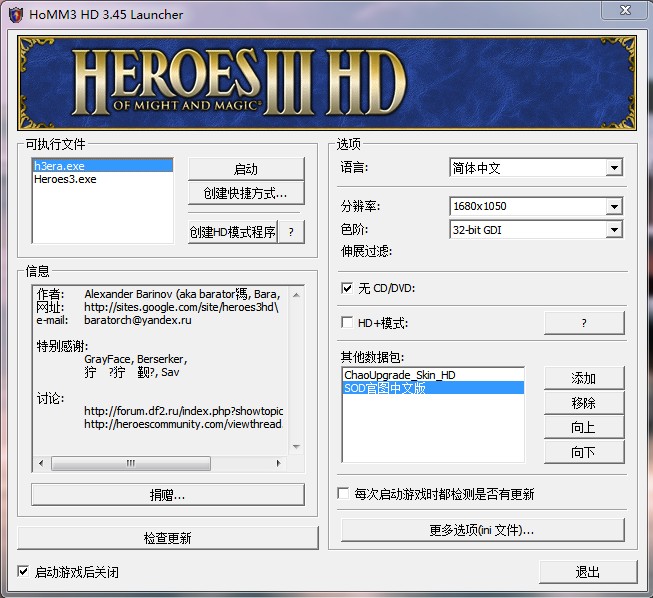Image resolution: width=653 pixels, height=598 pixels.
Task: Click 更多选项(ini 文件)... button
Action: pyautogui.click(x=483, y=530)
